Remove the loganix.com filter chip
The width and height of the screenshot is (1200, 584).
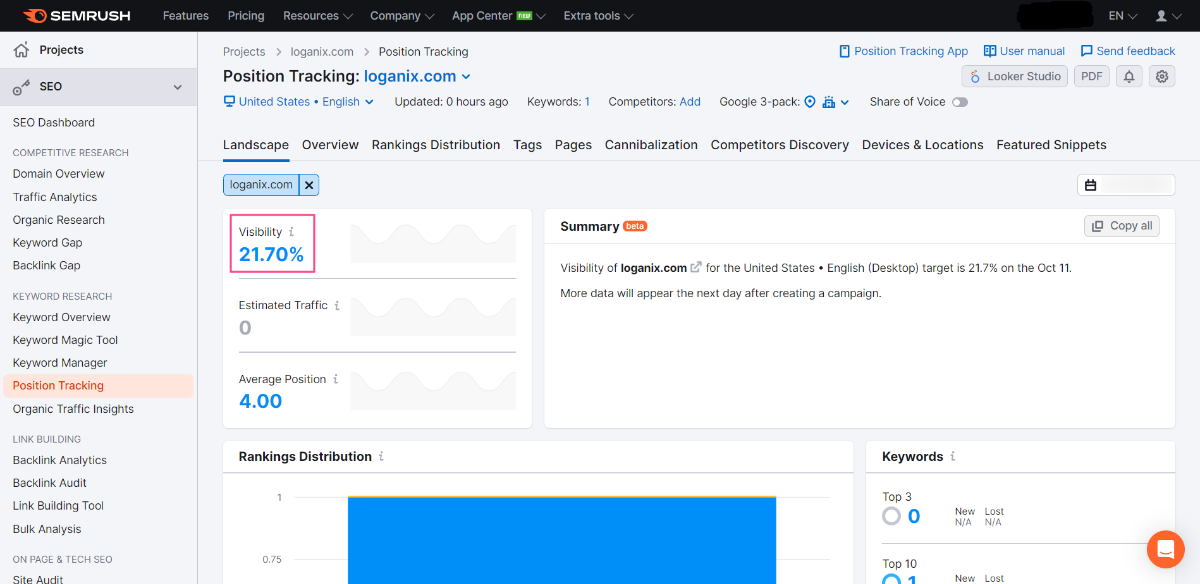pyautogui.click(x=309, y=184)
